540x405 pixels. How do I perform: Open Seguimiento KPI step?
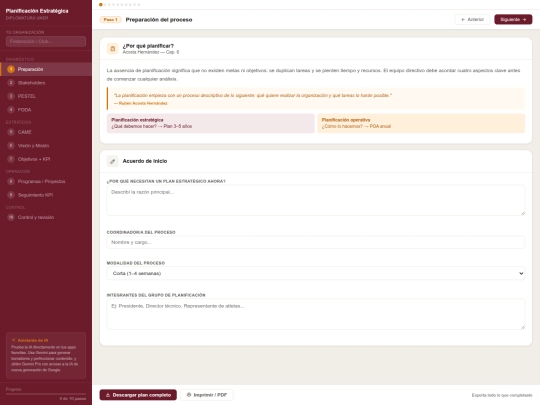pos(46,195)
